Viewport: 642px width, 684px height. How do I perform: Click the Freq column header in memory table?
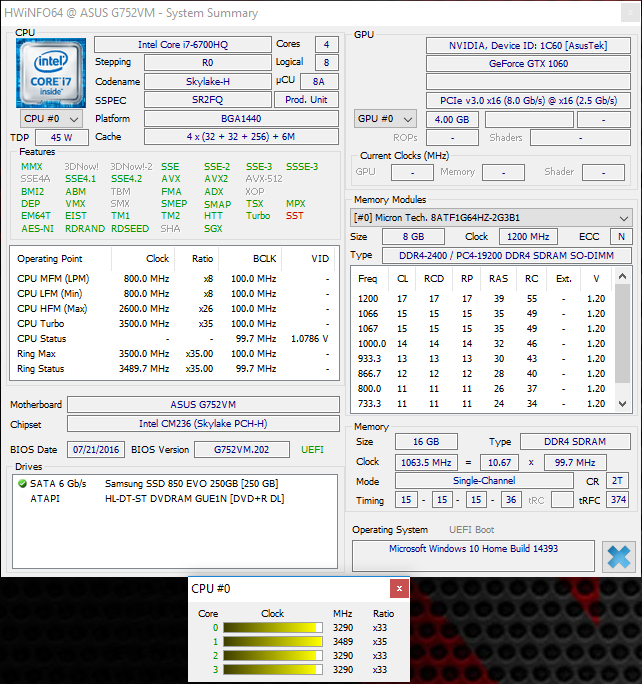click(368, 279)
